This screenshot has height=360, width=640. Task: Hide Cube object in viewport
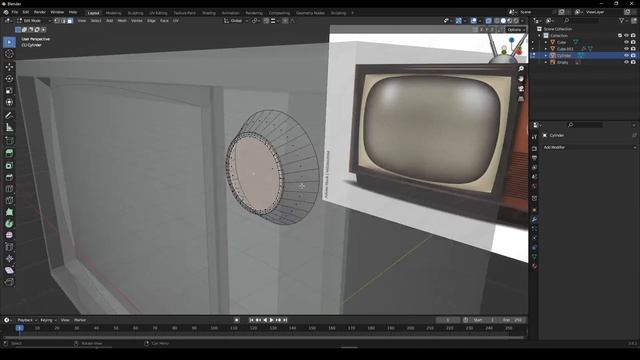click(626, 42)
